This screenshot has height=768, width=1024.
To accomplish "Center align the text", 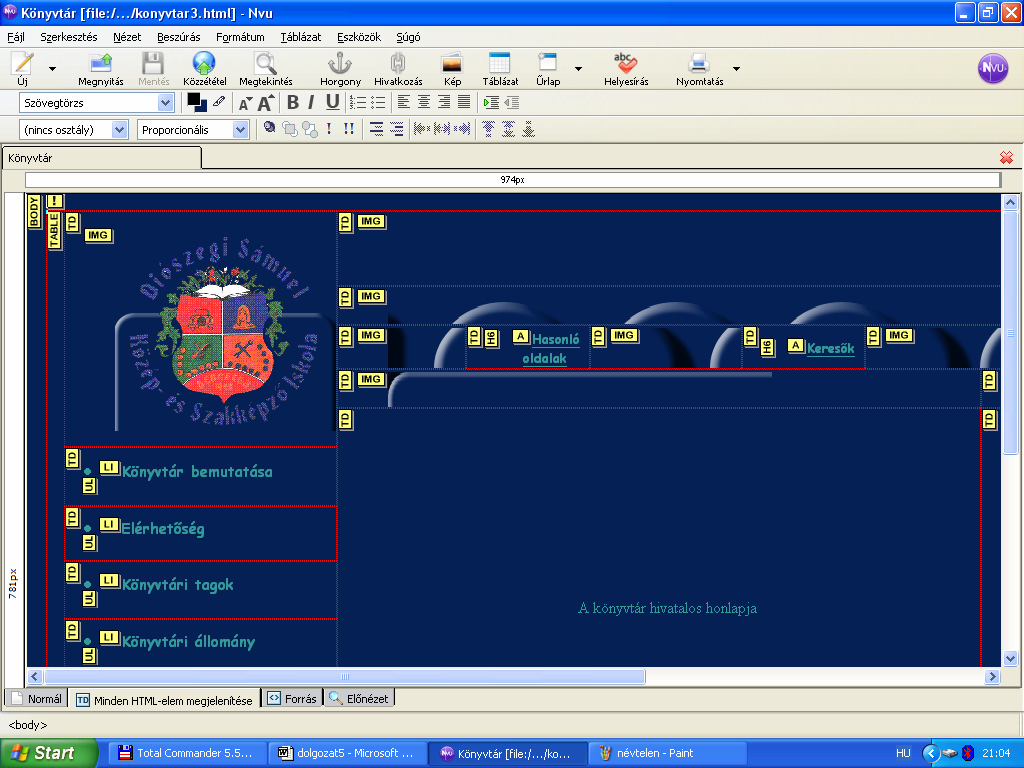I will coord(424,102).
